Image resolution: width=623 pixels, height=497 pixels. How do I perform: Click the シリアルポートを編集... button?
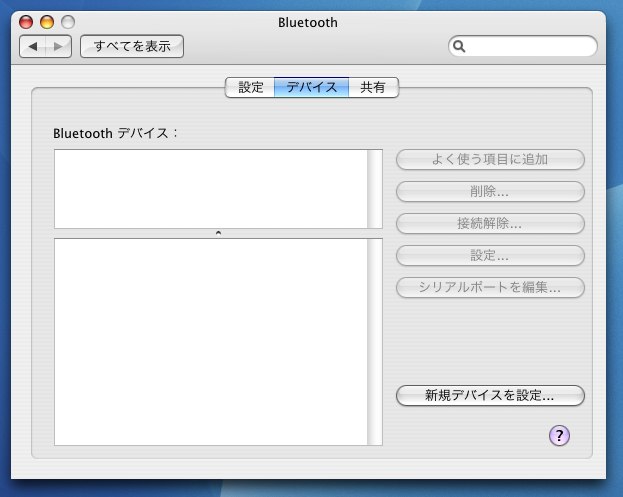point(490,287)
